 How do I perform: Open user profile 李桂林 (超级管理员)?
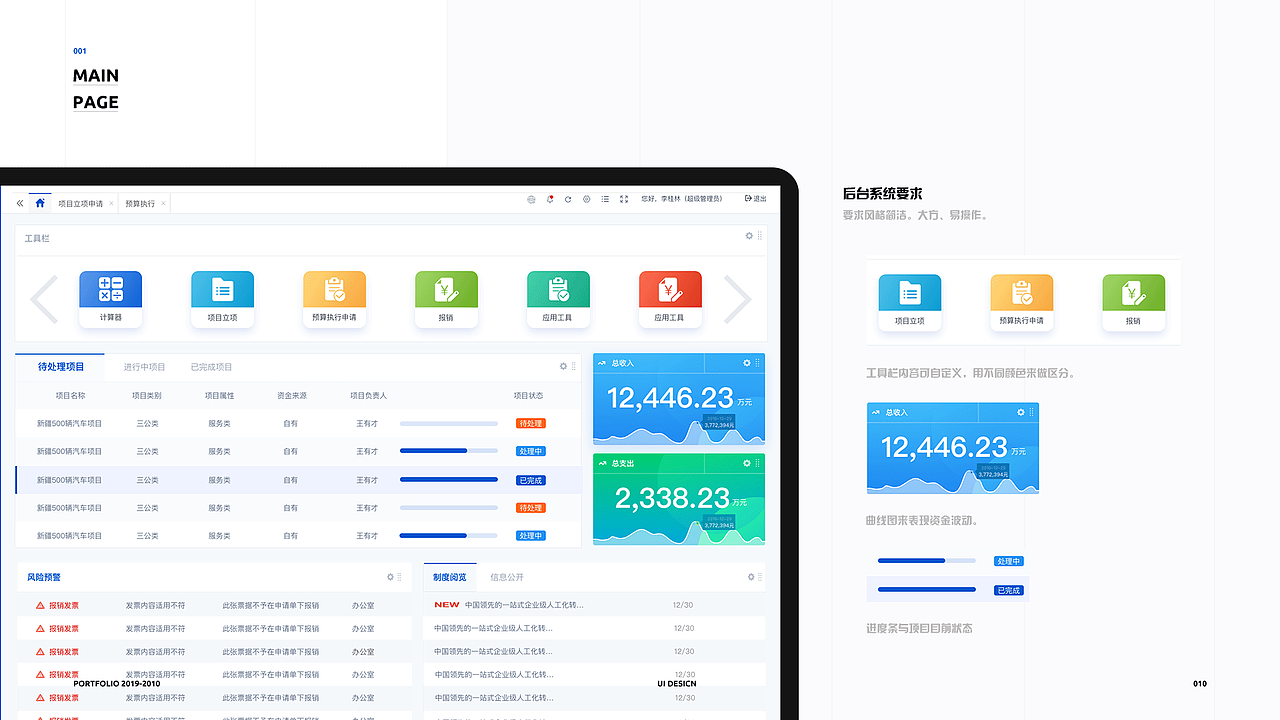681,199
